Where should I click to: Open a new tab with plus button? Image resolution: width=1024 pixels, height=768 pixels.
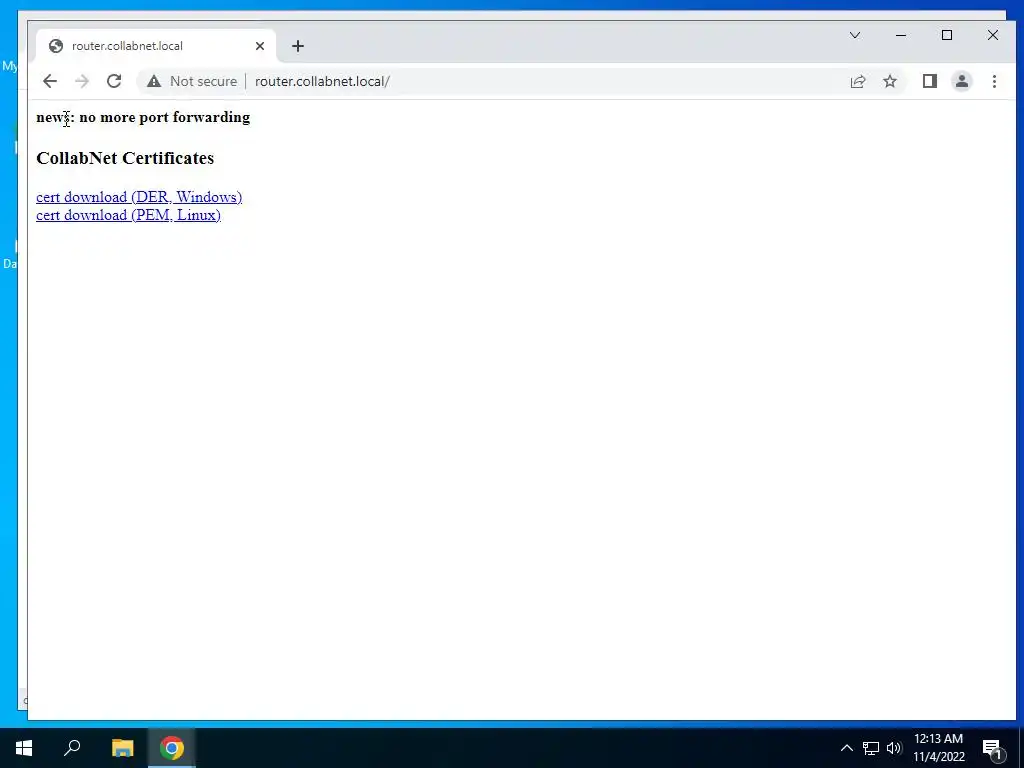point(298,46)
